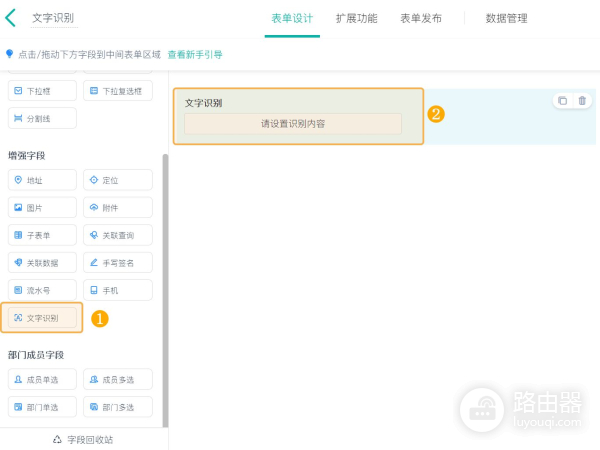Click the lightbulb tip icon

(x=10, y=54)
